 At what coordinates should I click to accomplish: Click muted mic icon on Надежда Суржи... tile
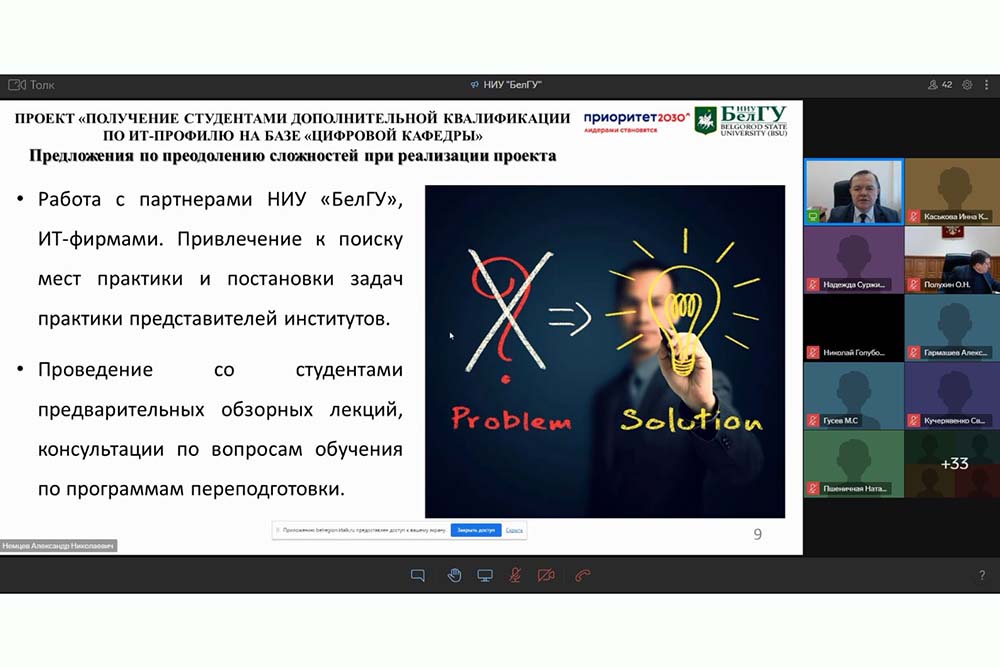pyautogui.click(x=813, y=285)
